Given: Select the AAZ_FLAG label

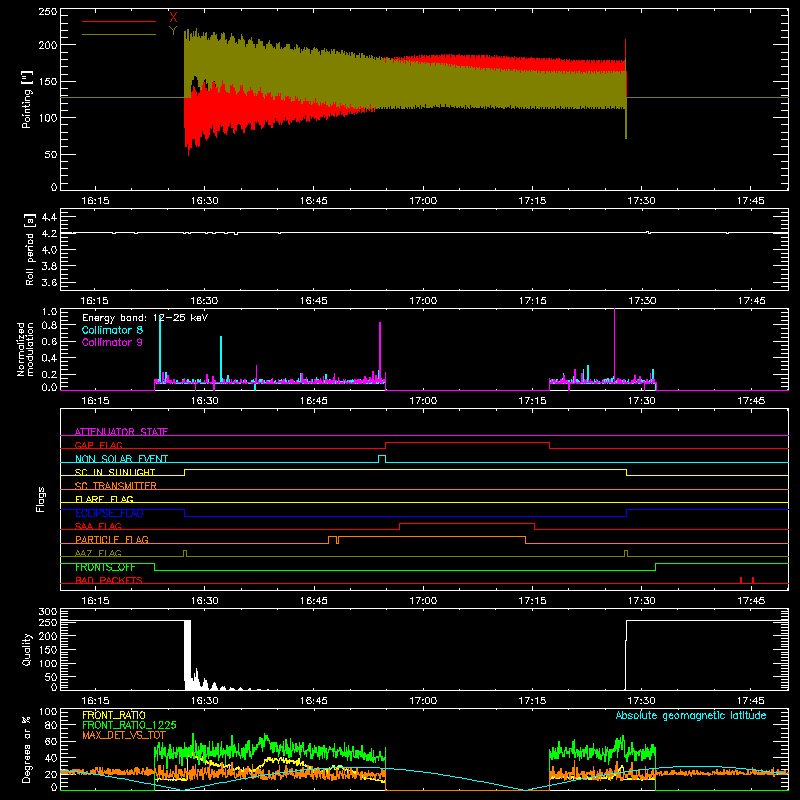Looking at the screenshot, I should [x=98, y=553].
